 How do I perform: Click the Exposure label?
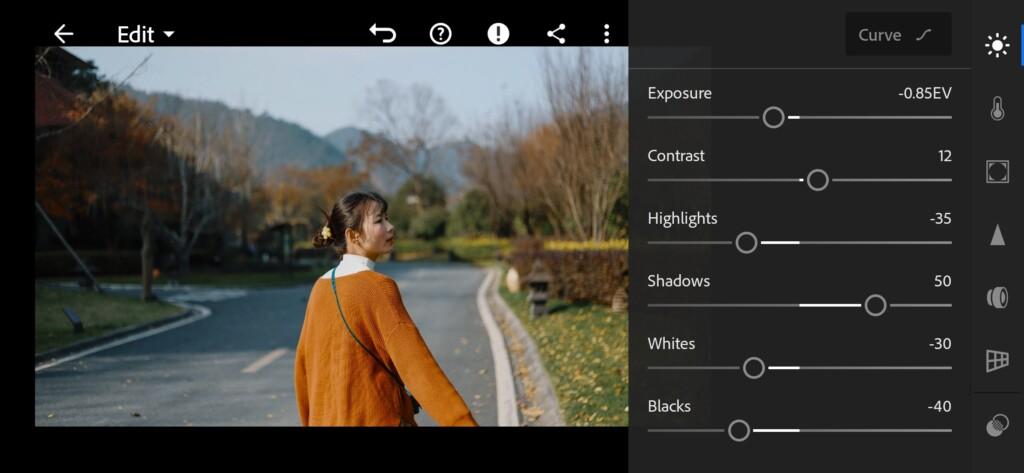tap(679, 93)
